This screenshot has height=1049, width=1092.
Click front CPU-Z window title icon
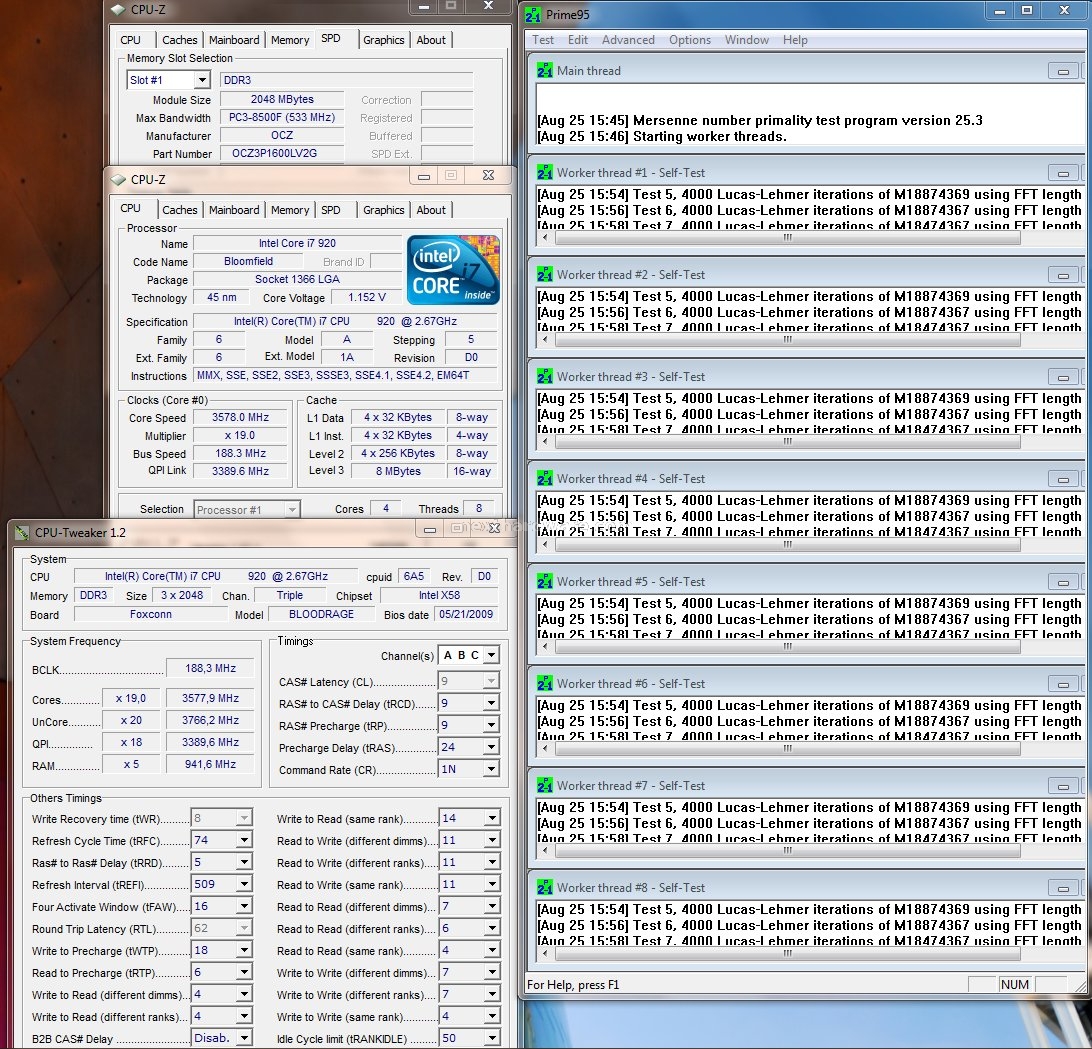[x=118, y=179]
